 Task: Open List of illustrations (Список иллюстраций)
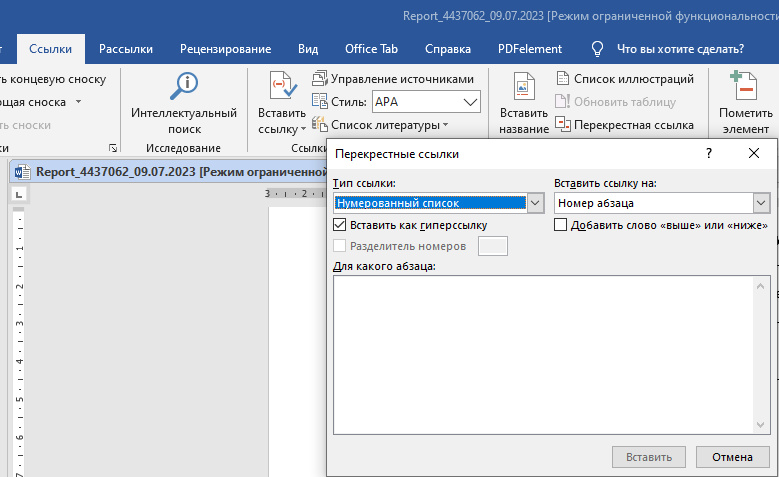point(624,78)
